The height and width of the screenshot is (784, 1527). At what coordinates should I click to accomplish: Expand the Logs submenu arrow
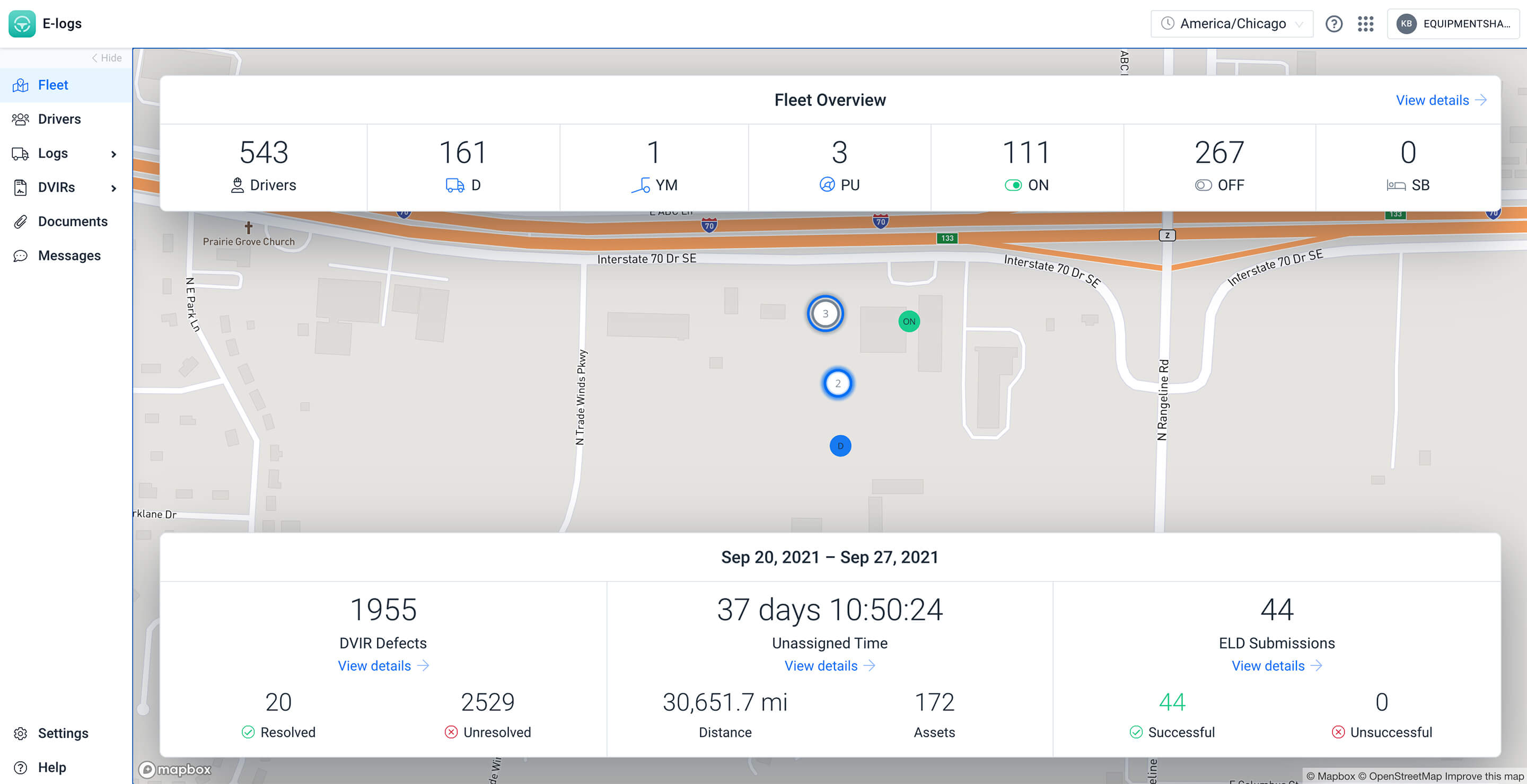tap(113, 154)
